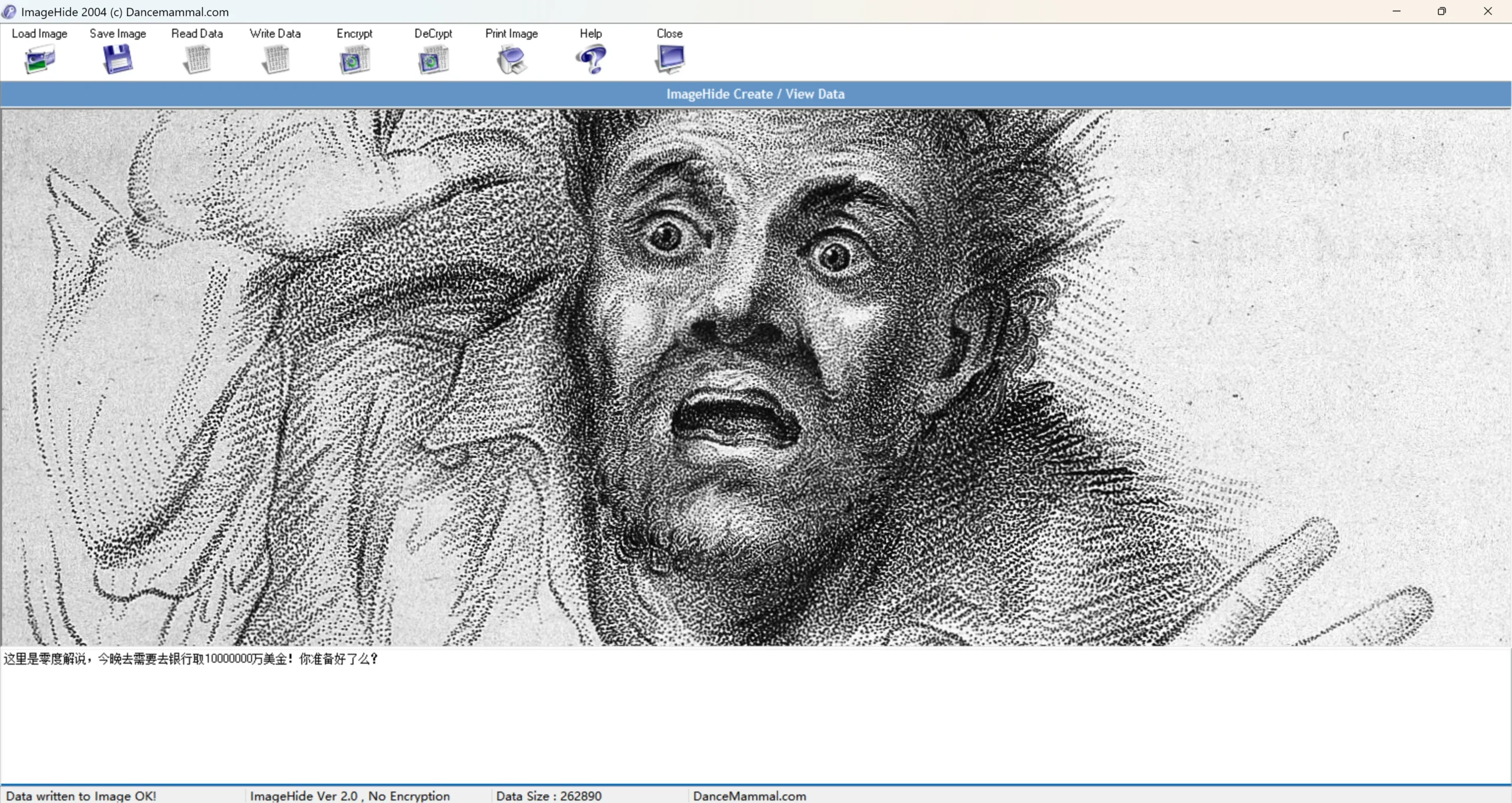Click the ImageHide Create / View Data header

755,94
